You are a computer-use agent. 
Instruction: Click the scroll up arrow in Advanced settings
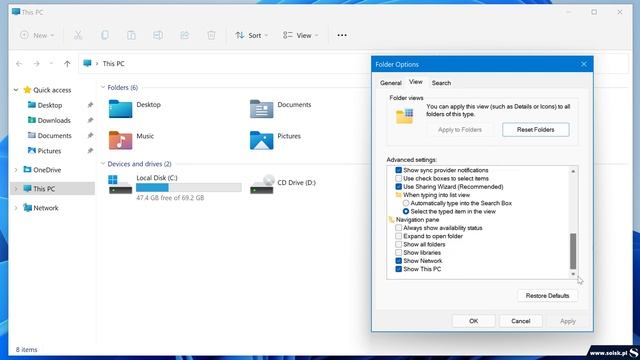tap(573, 171)
